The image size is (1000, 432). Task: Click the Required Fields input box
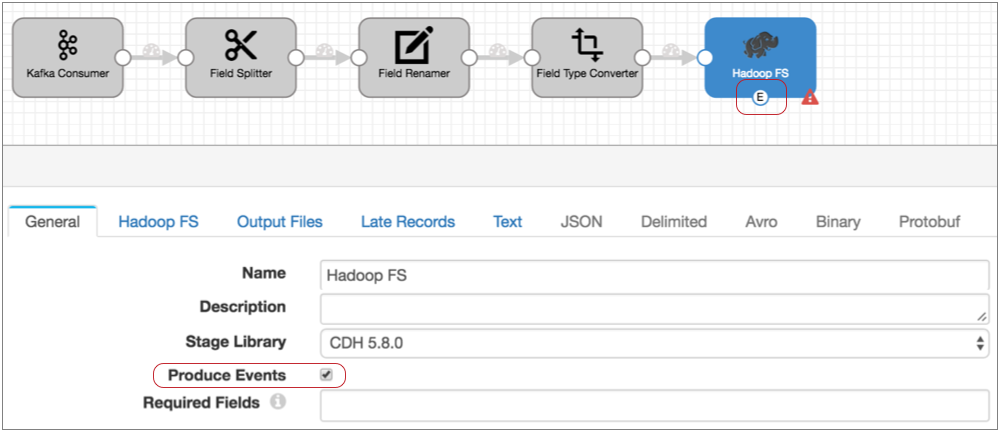(x=654, y=405)
